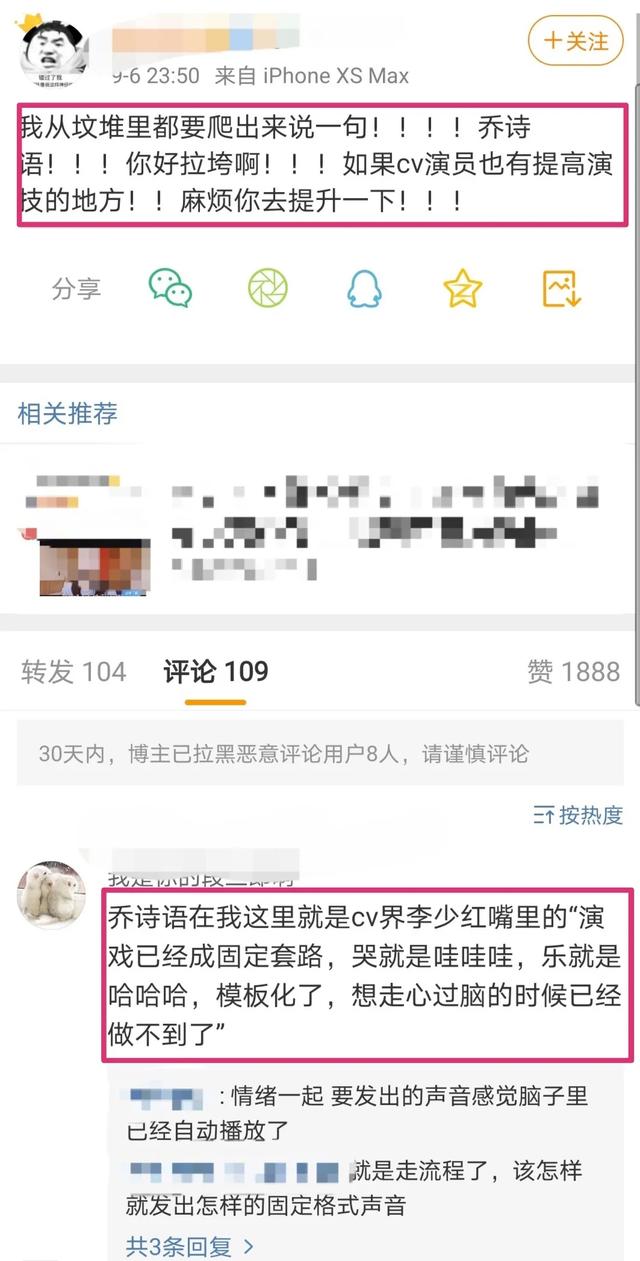This screenshot has height=1261, width=640.
Task: Select the 评论 109 tab
Action: click(x=216, y=671)
